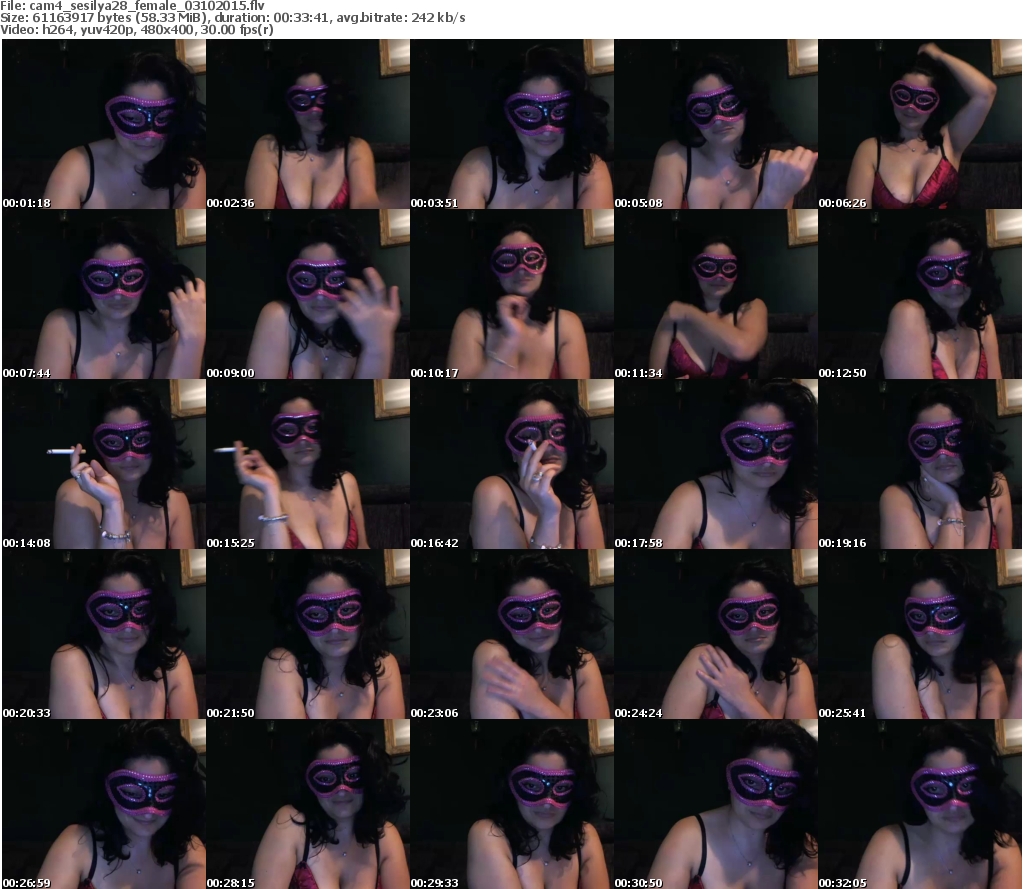
Task: Open the frame at 00:30:50
Action: click(x=716, y=803)
